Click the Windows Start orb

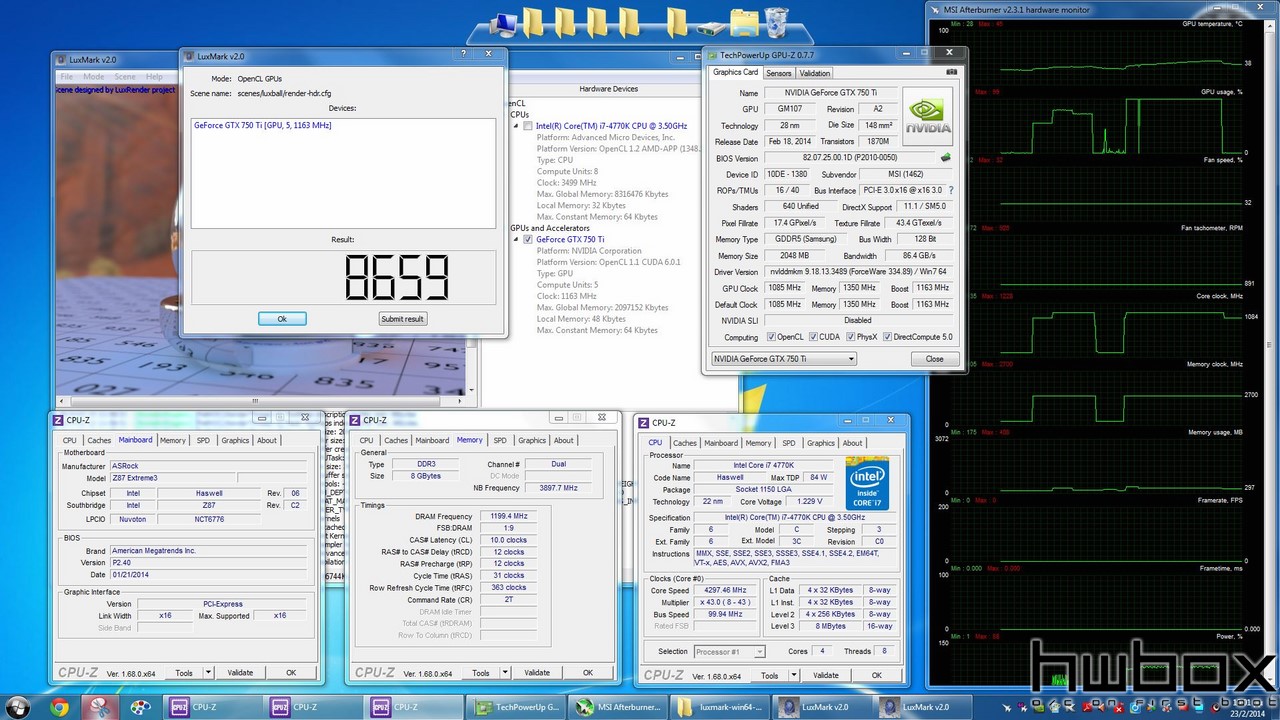(20, 706)
